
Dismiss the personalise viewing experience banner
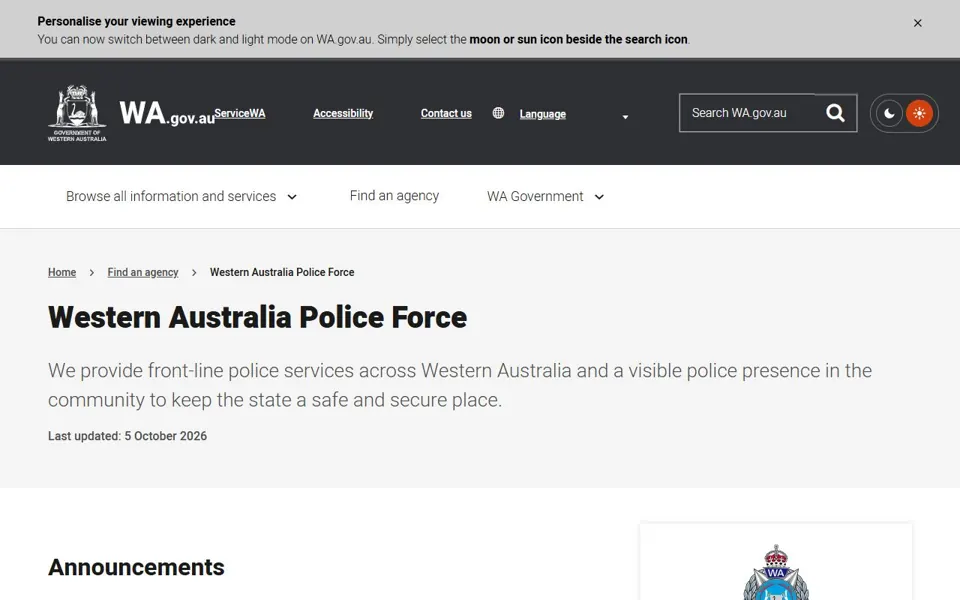pyautogui.click(x=917, y=23)
